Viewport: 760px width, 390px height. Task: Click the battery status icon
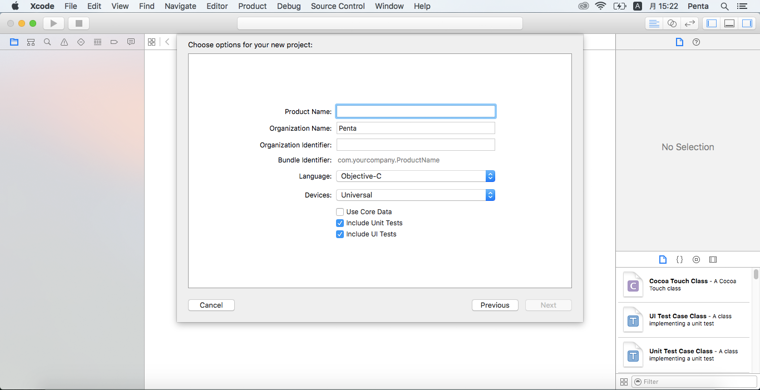tap(620, 6)
